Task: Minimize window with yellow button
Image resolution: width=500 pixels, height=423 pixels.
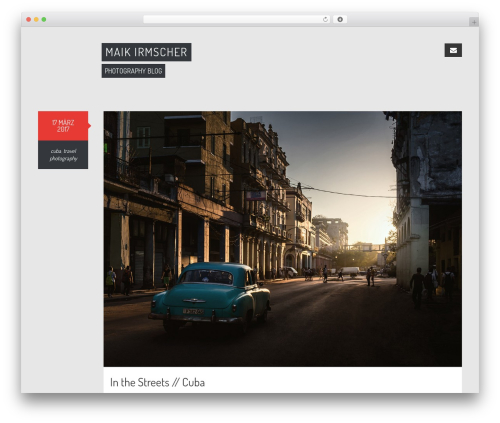Action: pos(36,20)
